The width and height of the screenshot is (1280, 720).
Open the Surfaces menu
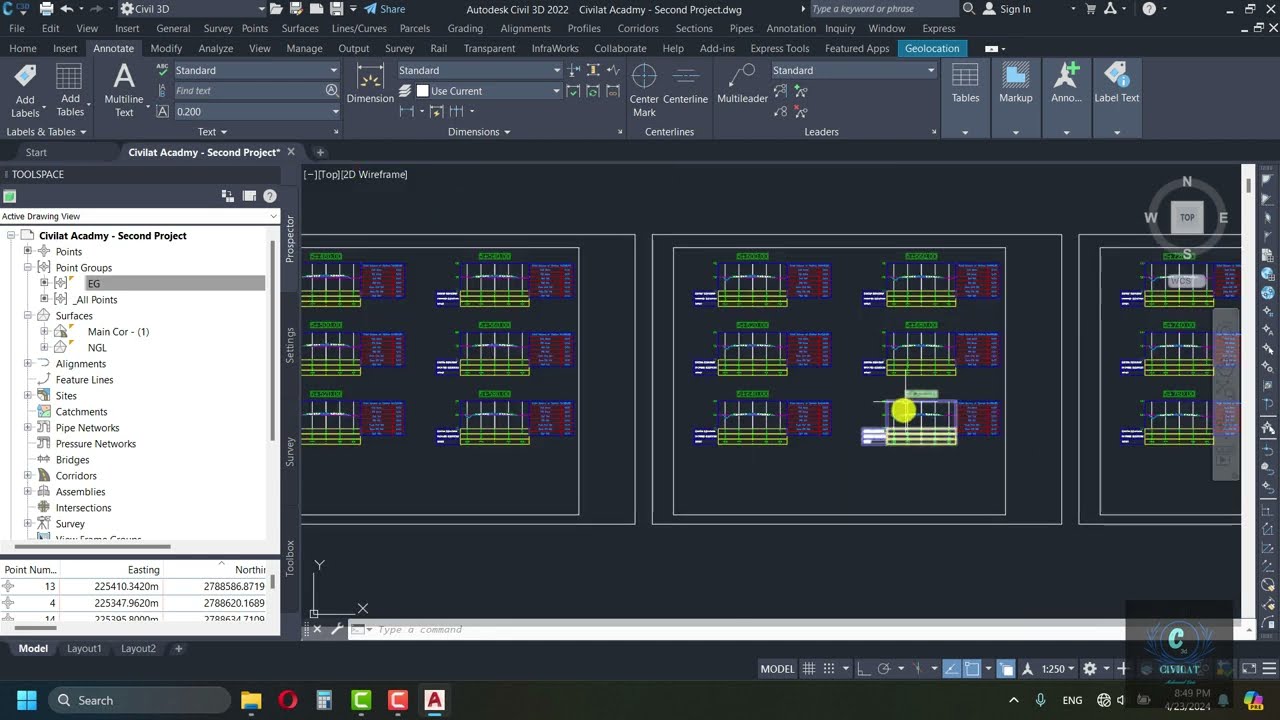tap(300, 28)
